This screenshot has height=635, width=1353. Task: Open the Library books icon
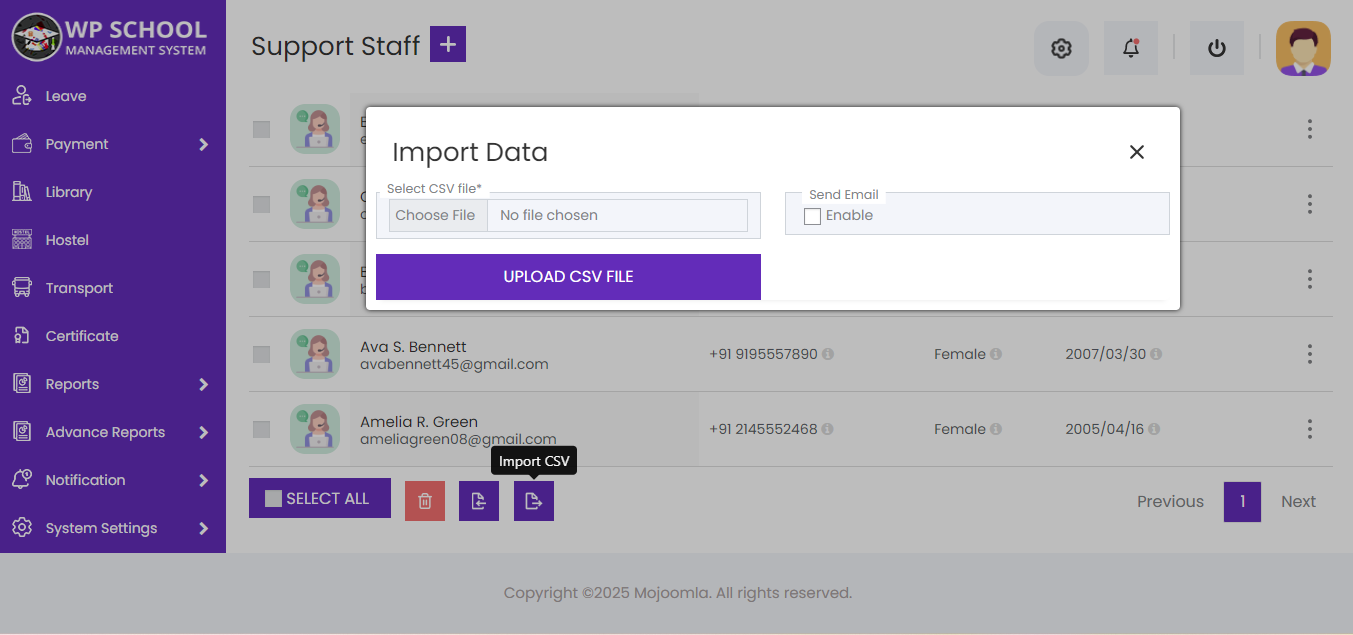(x=22, y=192)
